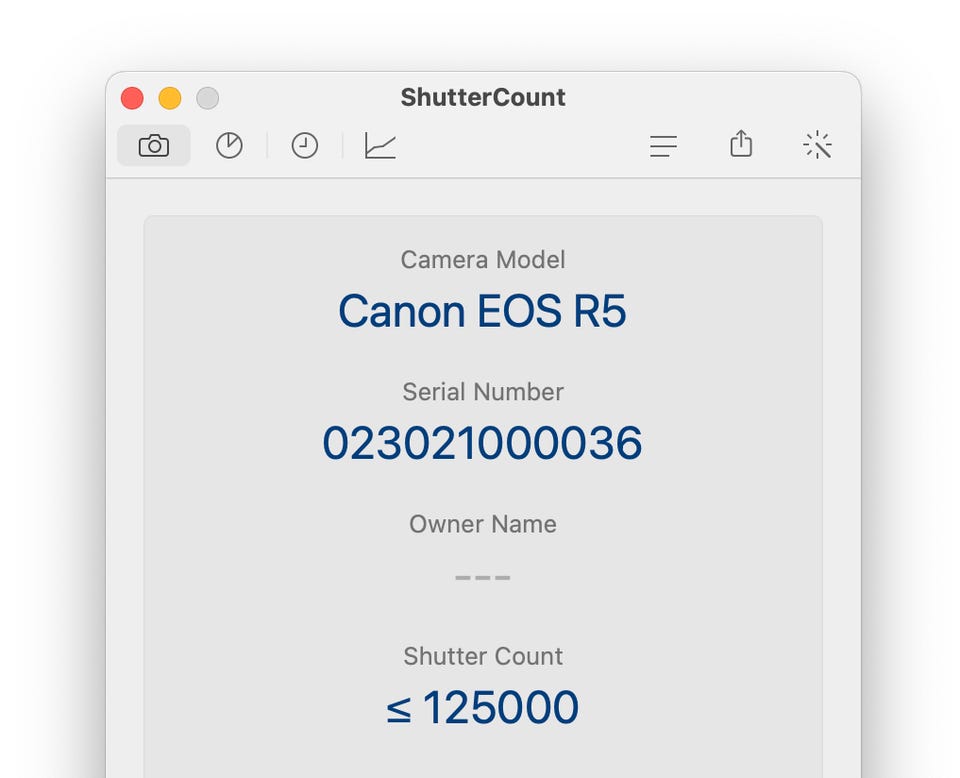Click the disabled gray zoom button
Image resolution: width=960 pixels, height=778 pixels.
point(208,98)
